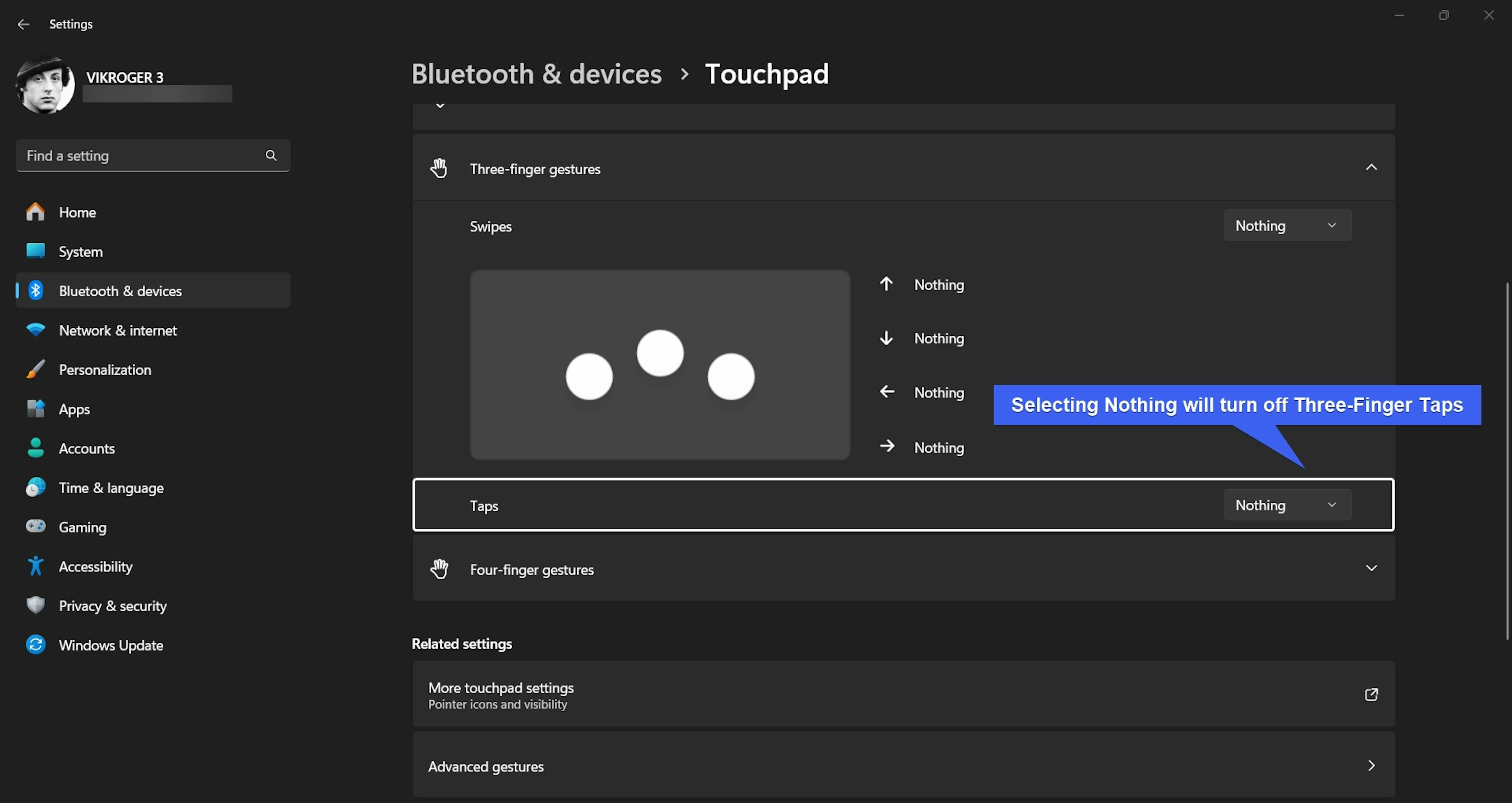Click the Privacy & security shield icon
1512x803 pixels.
(35, 605)
